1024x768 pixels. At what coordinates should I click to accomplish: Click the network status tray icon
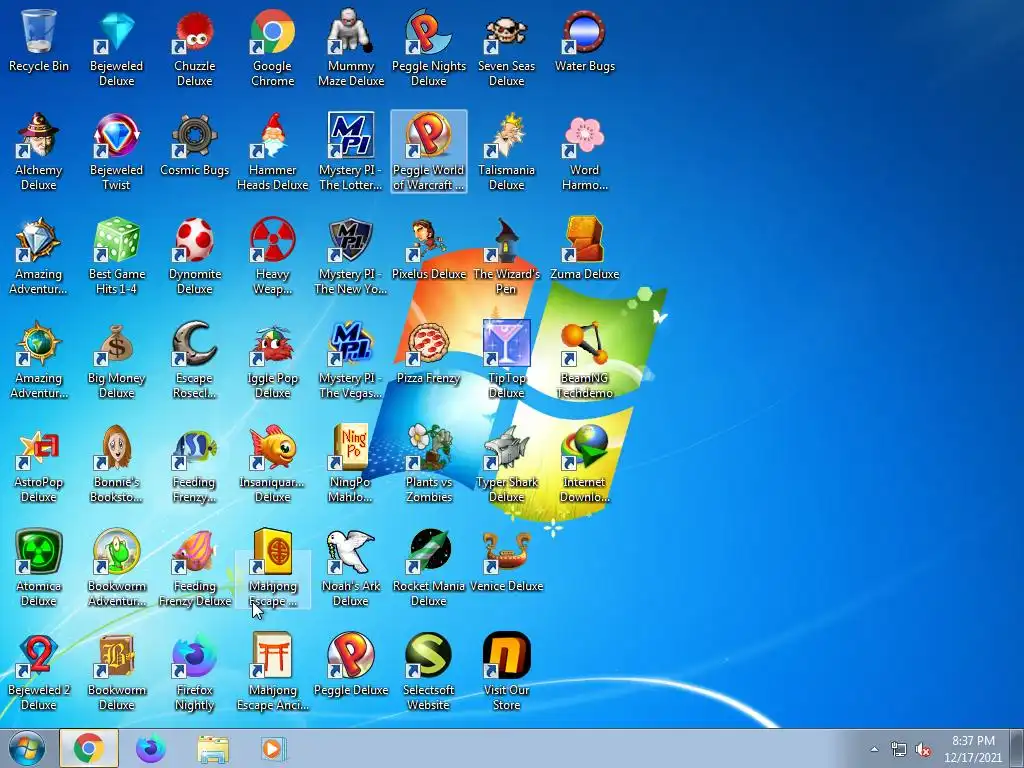click(899, 749)
